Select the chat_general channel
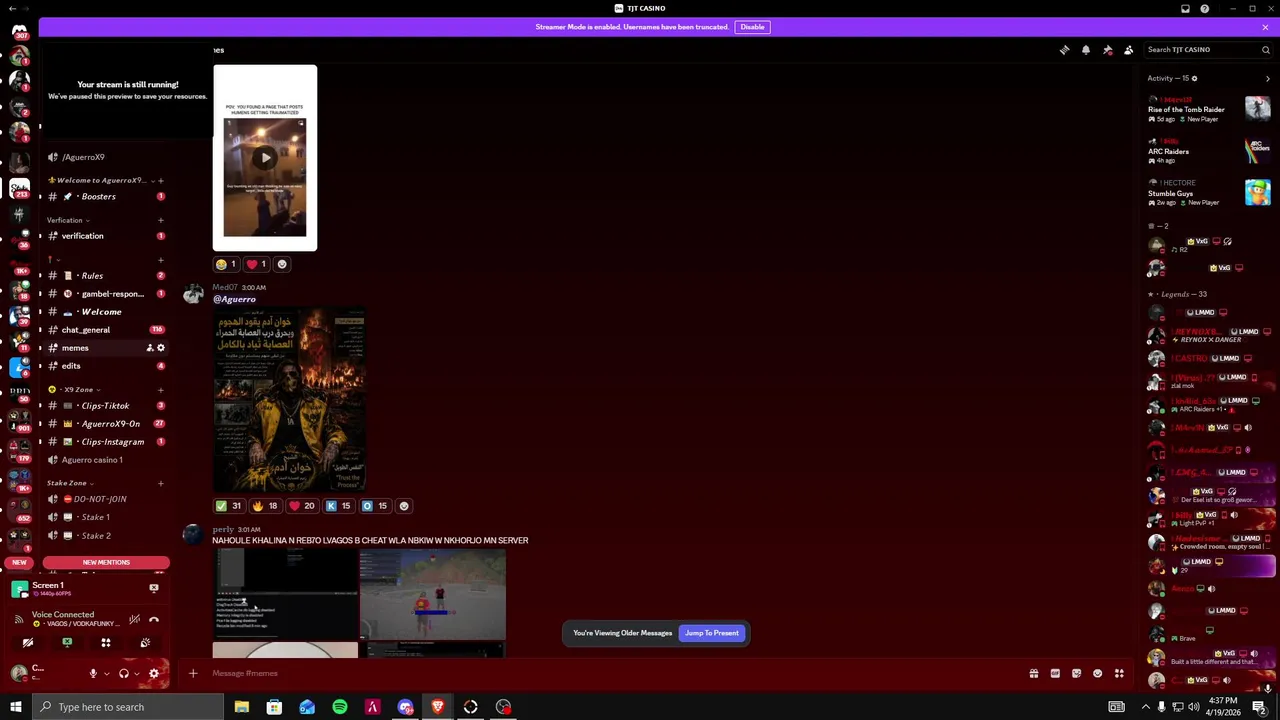1280x720 pixels. (x=107, y=329)
